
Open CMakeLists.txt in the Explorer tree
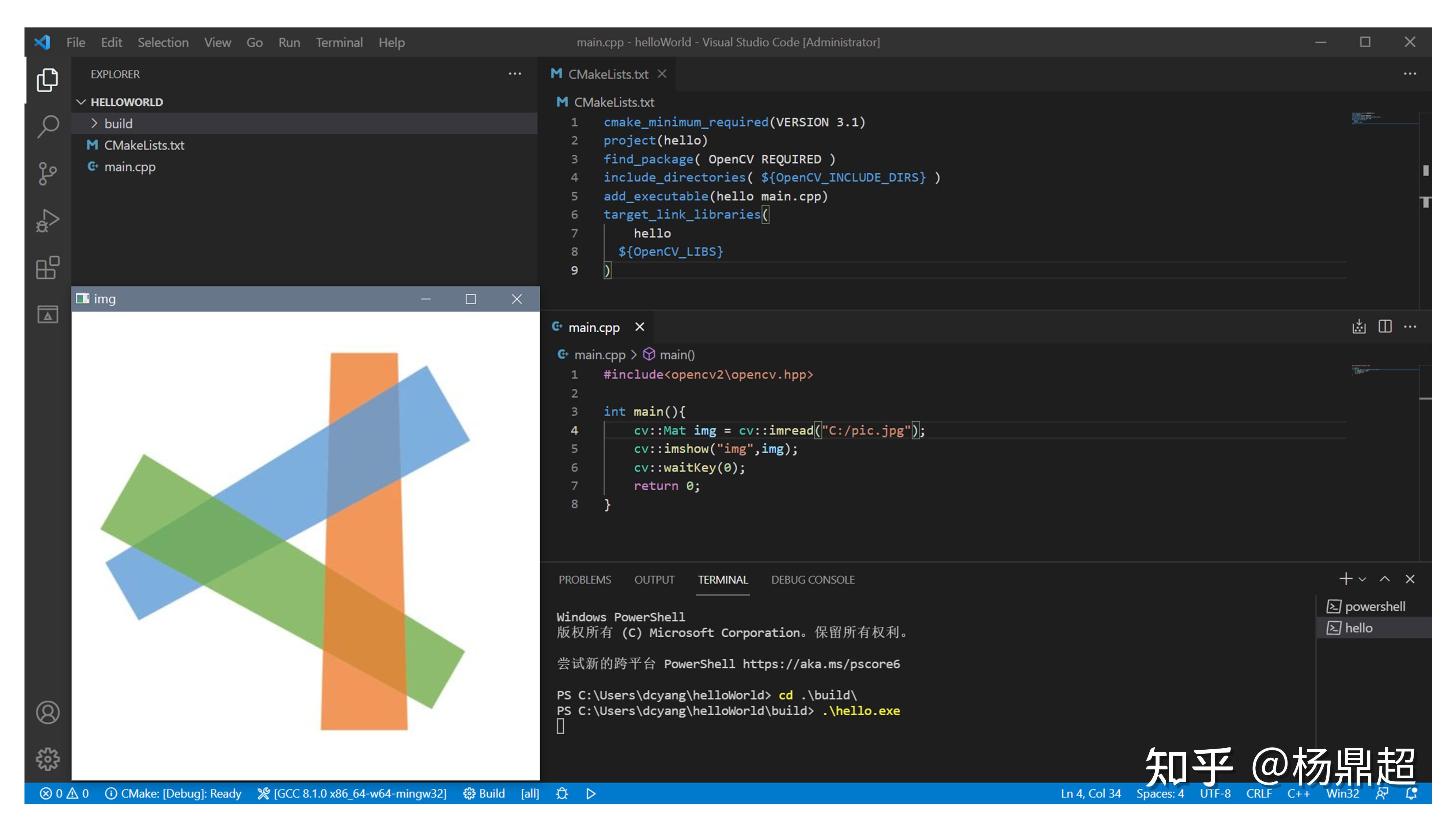click(x=304, y=145)
